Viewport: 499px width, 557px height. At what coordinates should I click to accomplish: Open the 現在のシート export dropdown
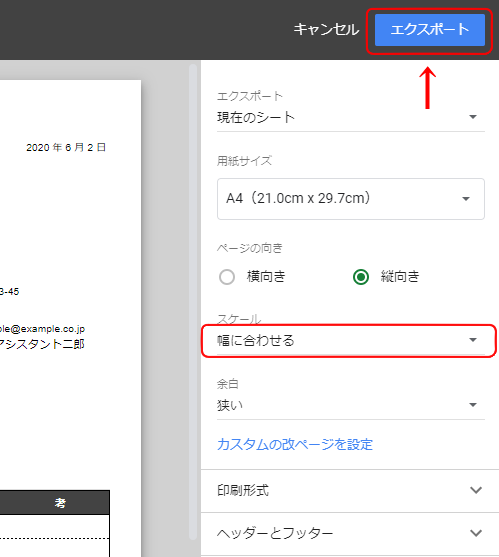pos(351,118)
